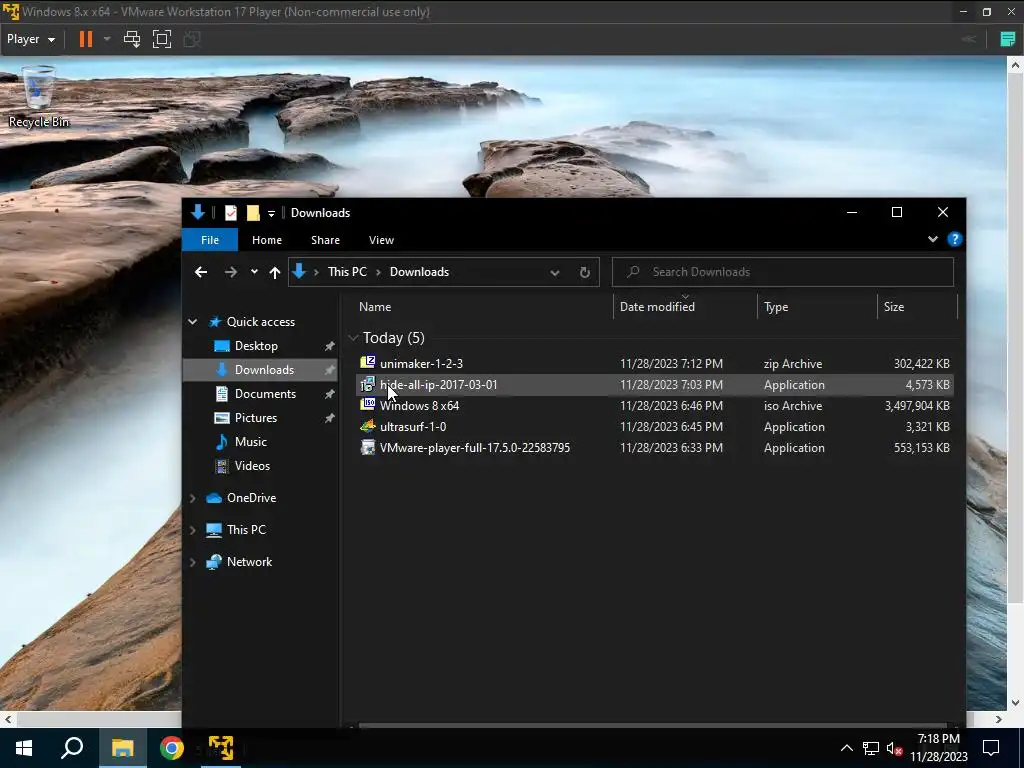
Task: Open Music in Quick access
Action: (251, 442)
